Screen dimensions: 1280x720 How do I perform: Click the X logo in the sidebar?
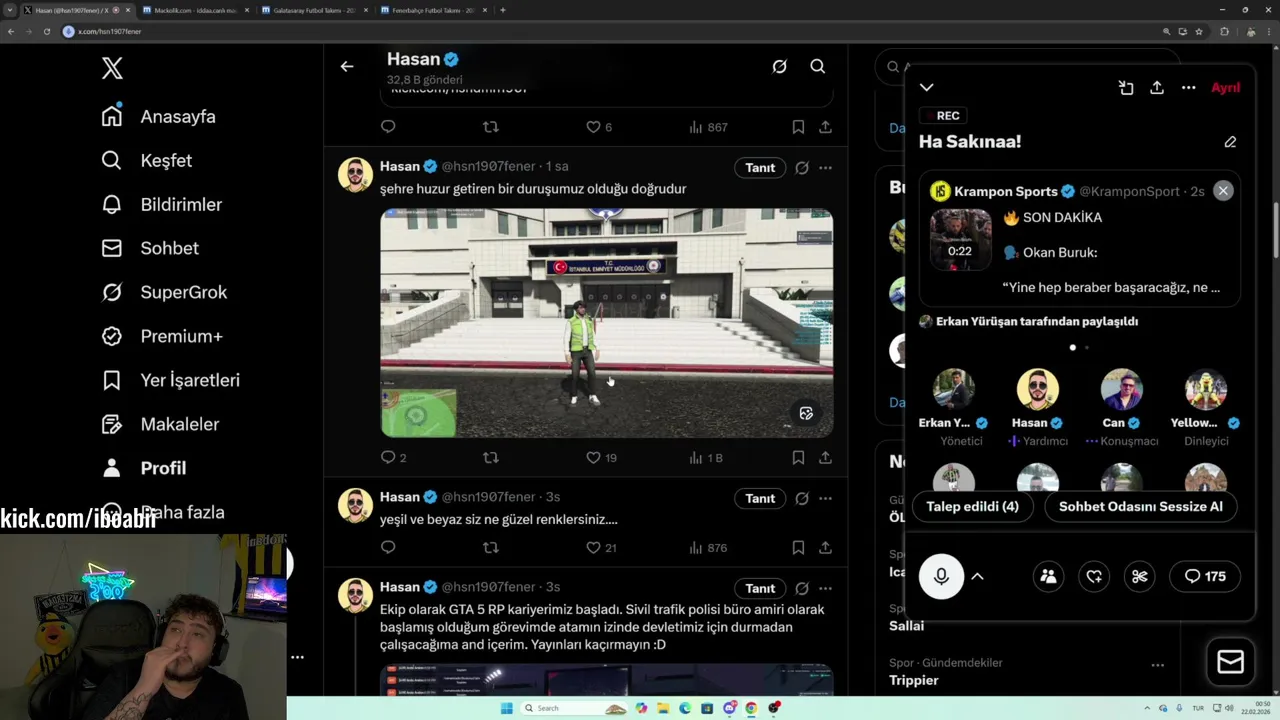[112, 68]
